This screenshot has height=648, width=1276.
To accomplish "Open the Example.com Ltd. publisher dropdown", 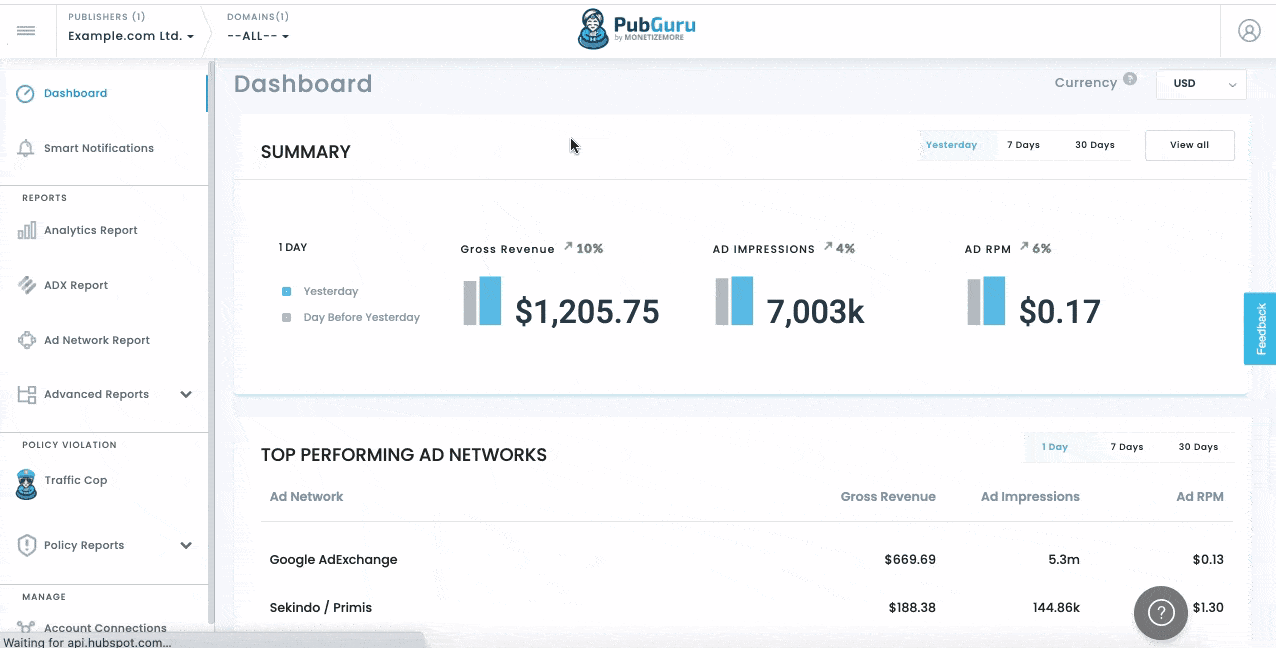I will click(x=131, y=36).
